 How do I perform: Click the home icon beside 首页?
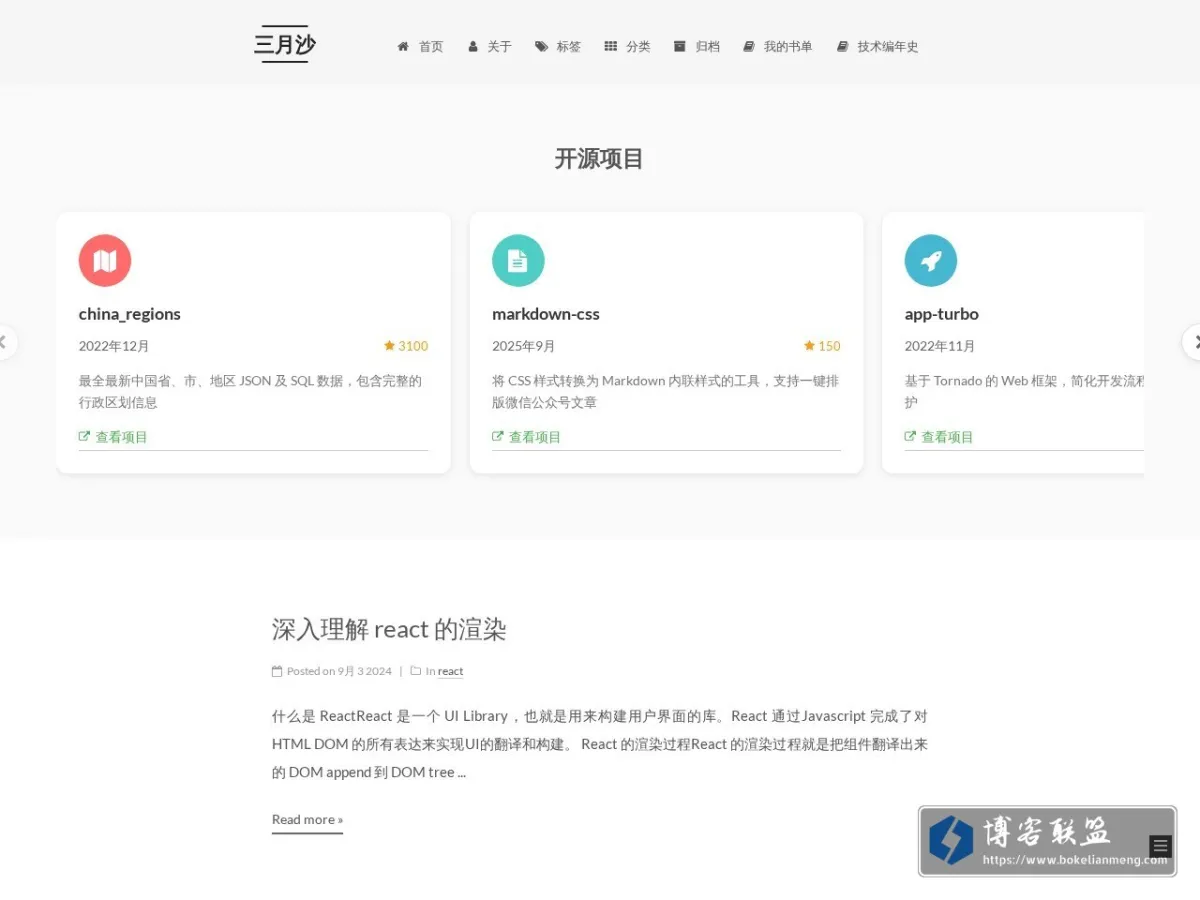403,47
